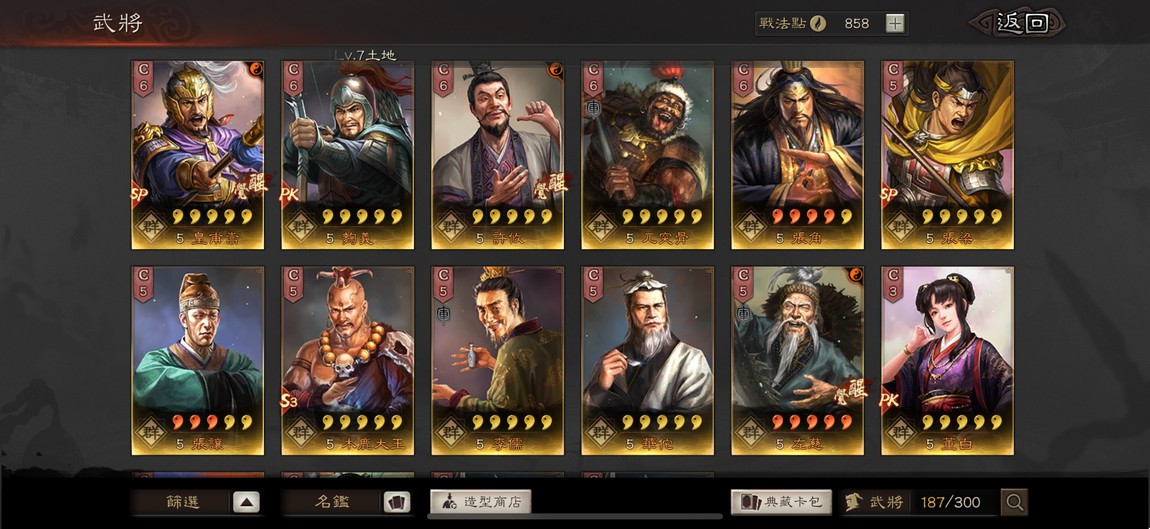Open the 篩選 filter menu
The image size is (1150, 529).
[183, 503]
